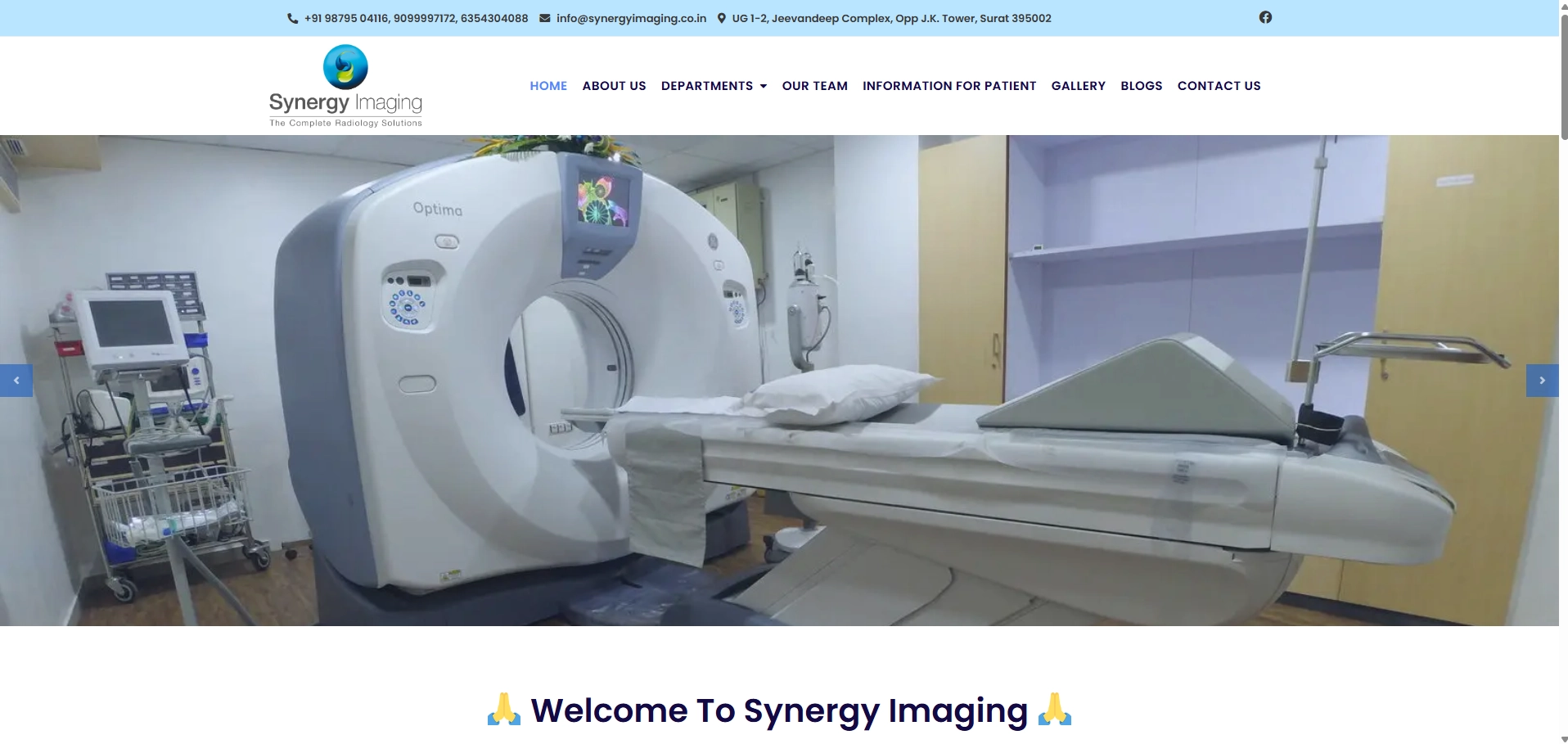Screen dimensions: 1568x744
Task: Open the BLOGS section
Action: pyautogui.click(x=1141, y=85)
